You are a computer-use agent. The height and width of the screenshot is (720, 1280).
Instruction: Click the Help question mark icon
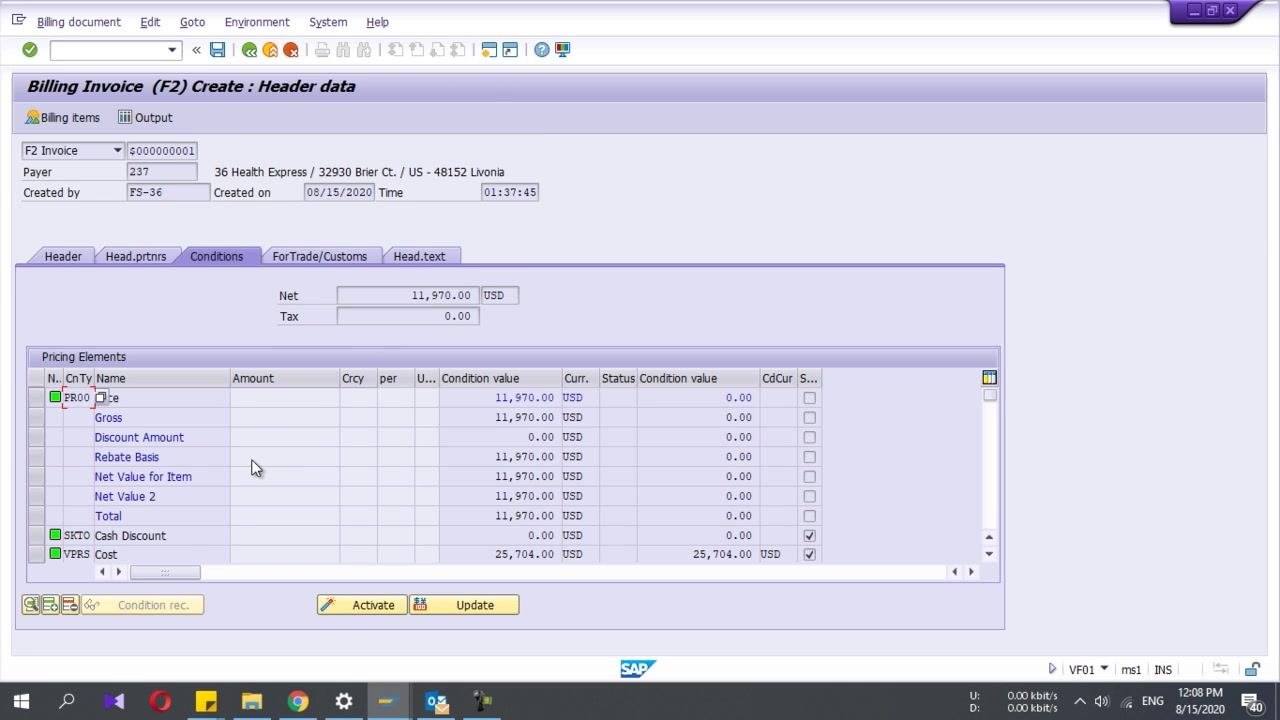tap(541, 50)
